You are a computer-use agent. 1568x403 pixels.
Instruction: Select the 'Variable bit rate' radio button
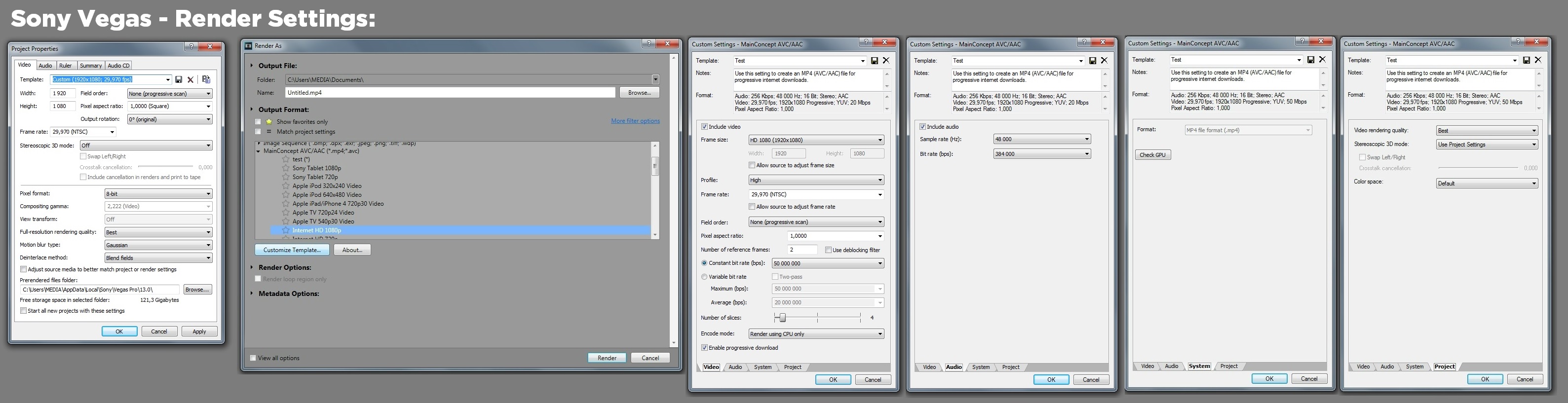tap(704, 276)
